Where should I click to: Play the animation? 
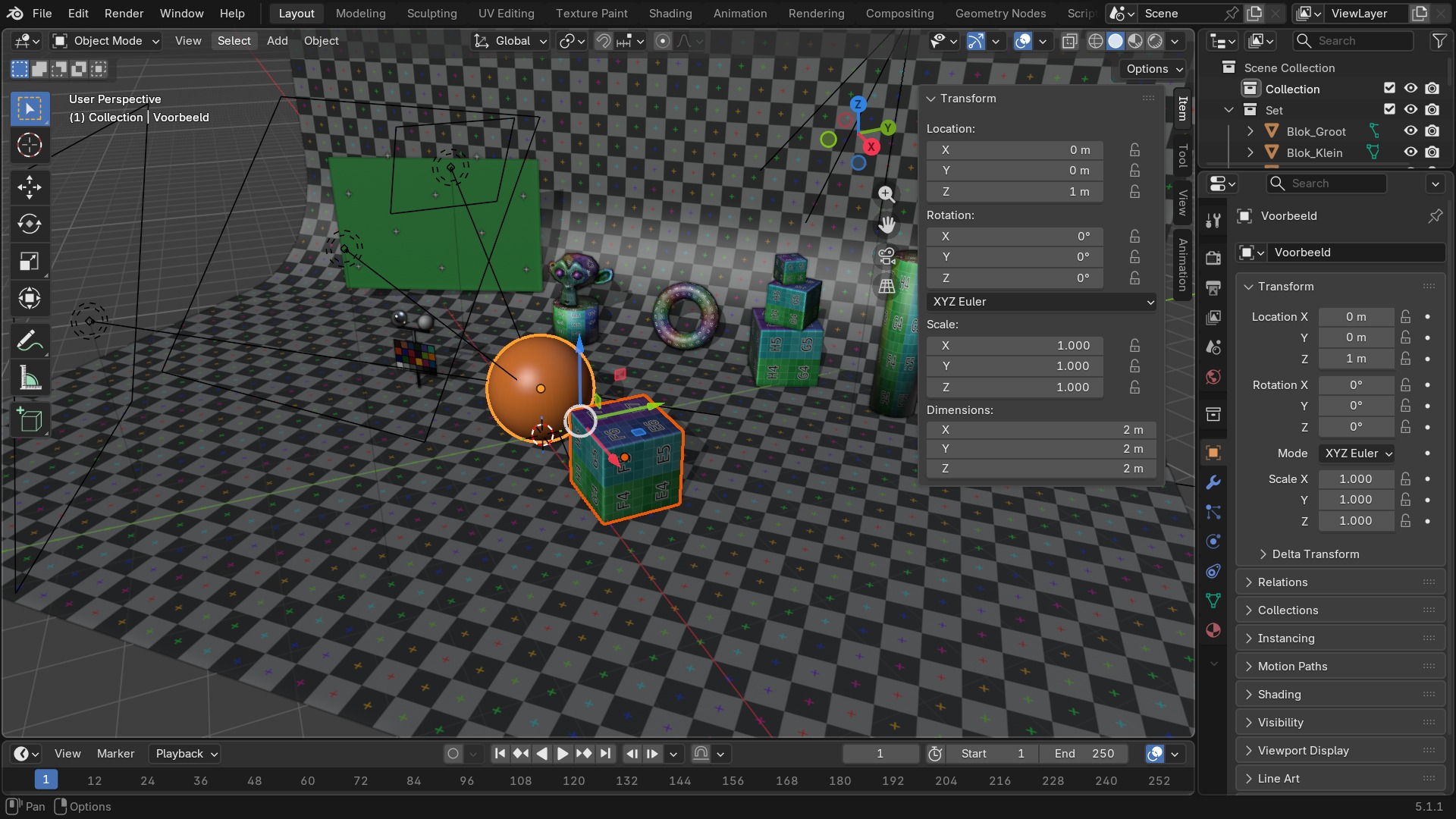click(x=562, y=754)
